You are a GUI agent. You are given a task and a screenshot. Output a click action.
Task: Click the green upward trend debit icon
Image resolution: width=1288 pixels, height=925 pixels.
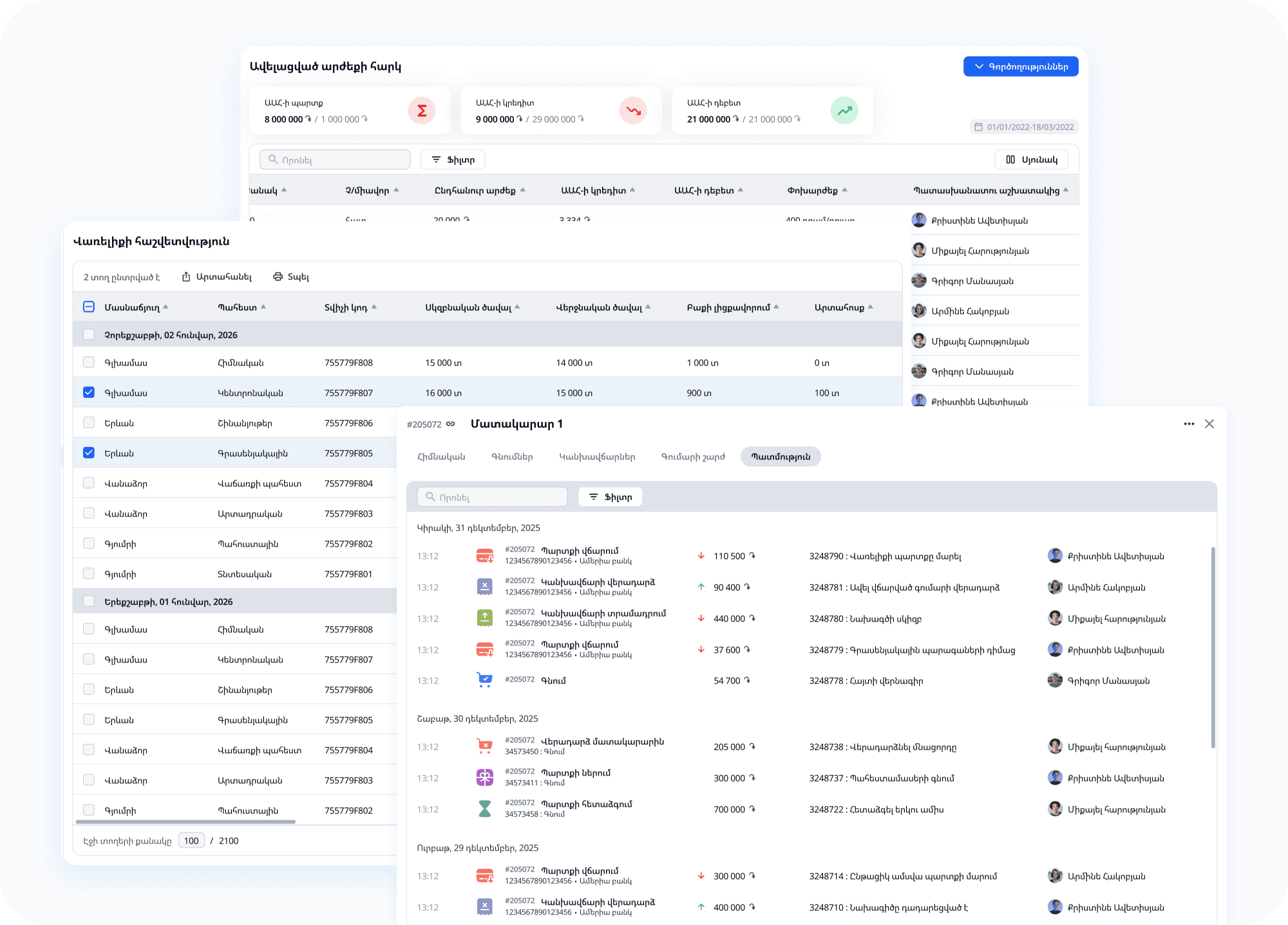coord(844,111)
